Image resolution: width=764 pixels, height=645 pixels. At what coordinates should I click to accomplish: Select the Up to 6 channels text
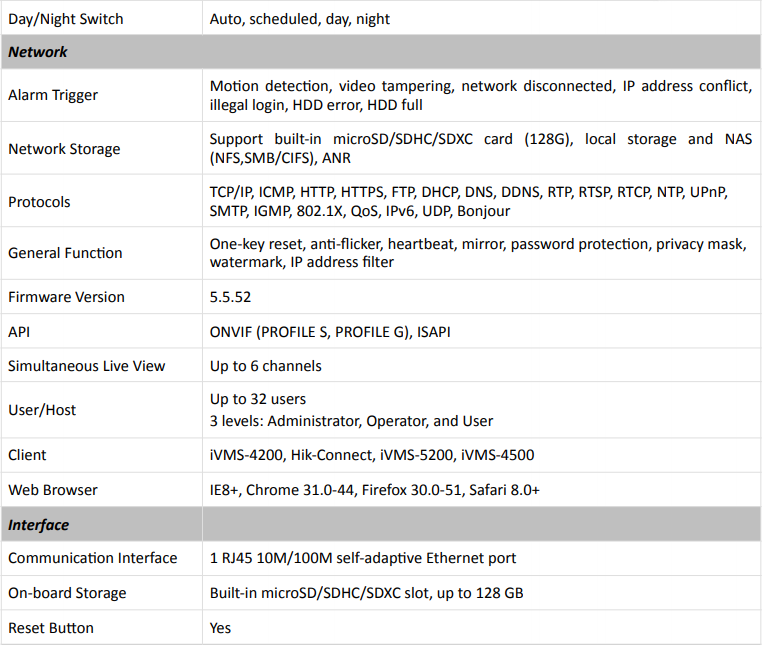coord(266,366)
